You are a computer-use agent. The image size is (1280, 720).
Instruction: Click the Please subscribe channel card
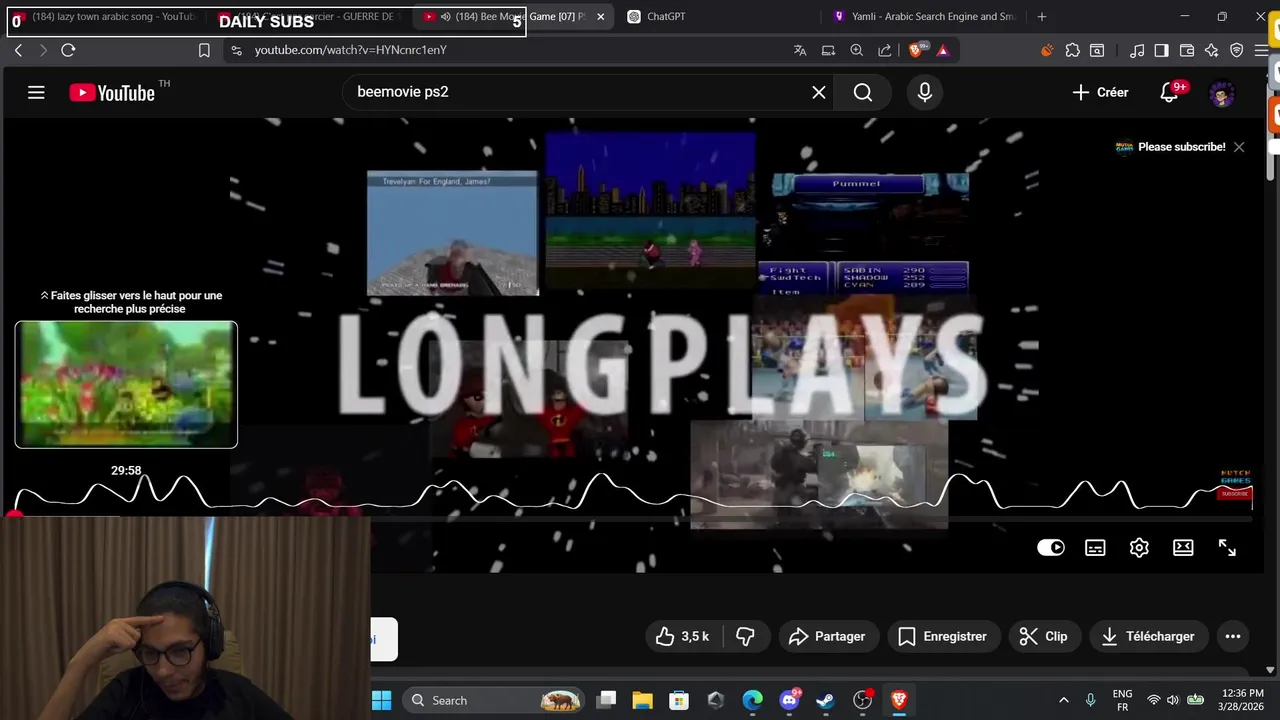[x=1171, y=147]
